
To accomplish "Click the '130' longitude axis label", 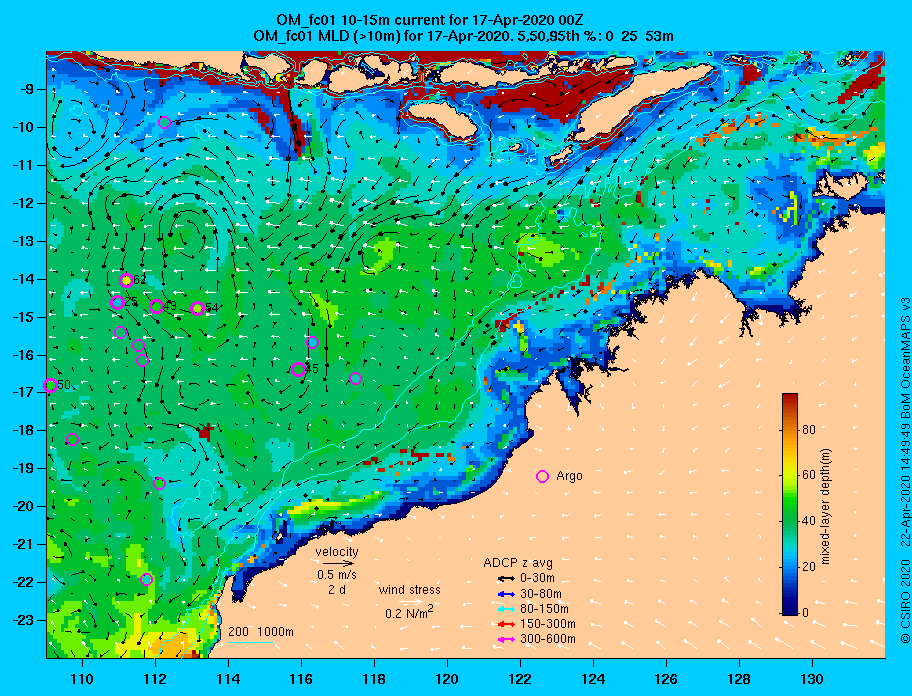I will 812,679.
